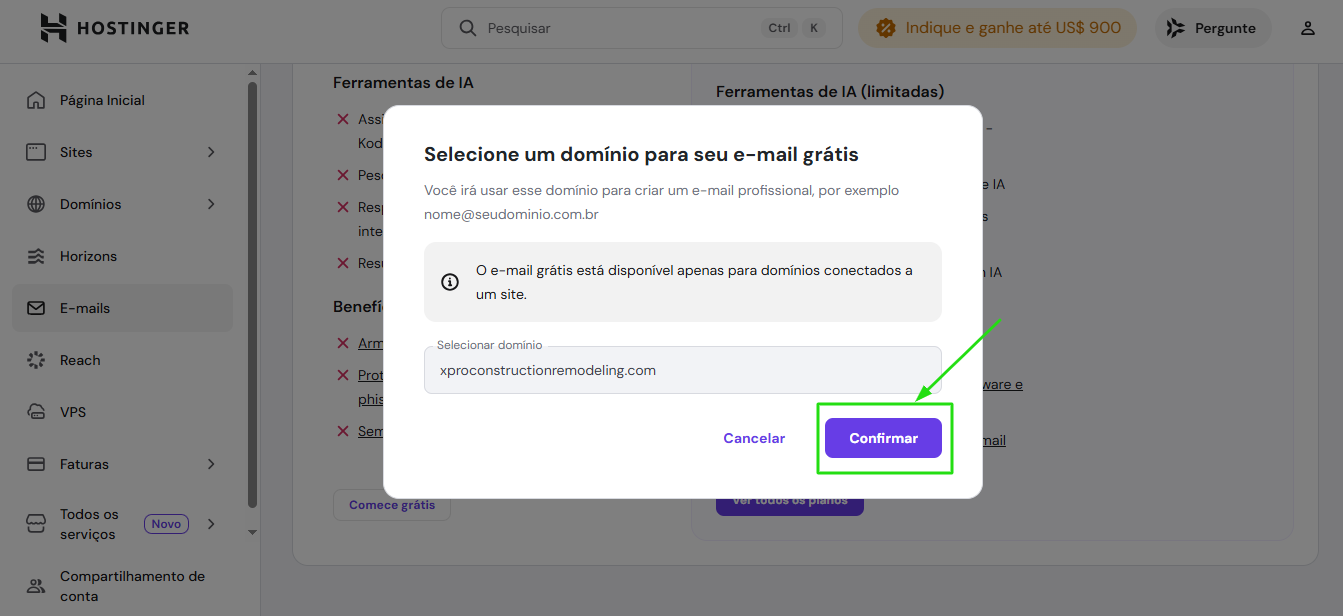The width and height of the screenshot is (1343, 616).
Task: Click the sidebar vertical scrollbar
Action: point(252,300)
